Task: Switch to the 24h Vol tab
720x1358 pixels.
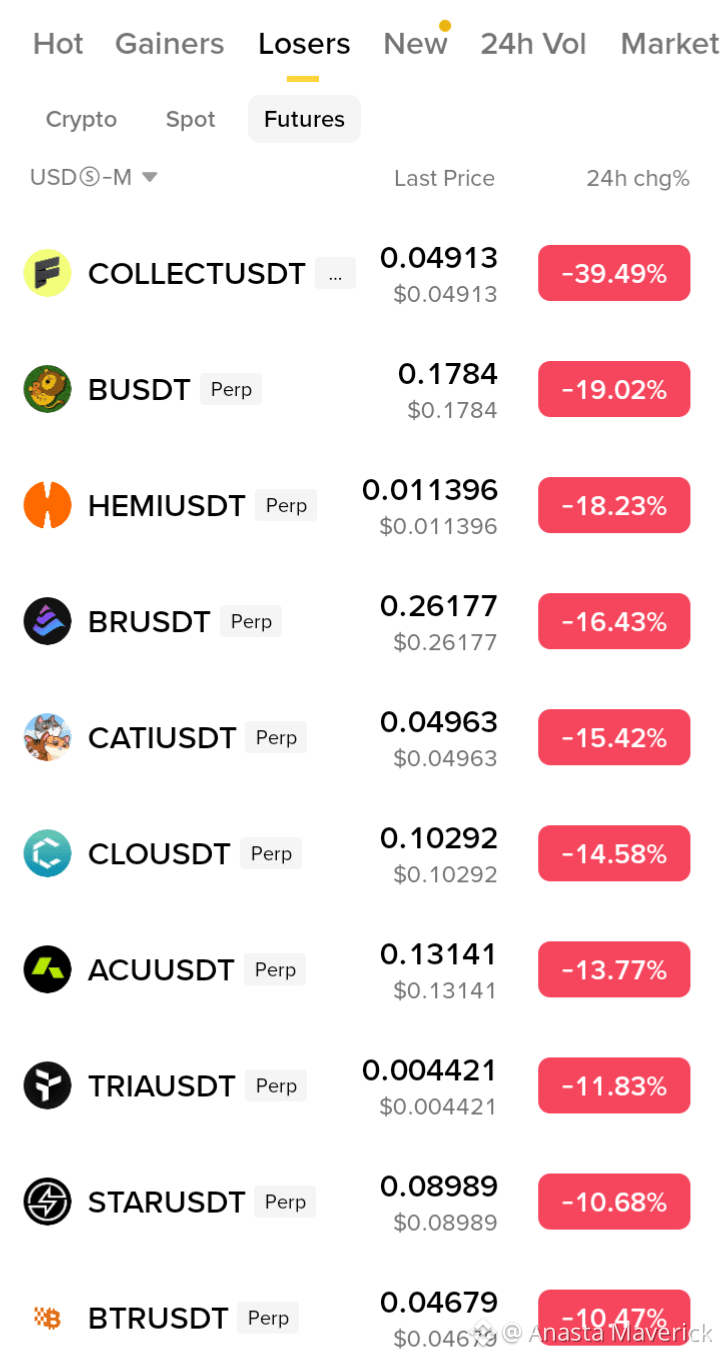Action: pyautogui.click(x=533, y=44)
